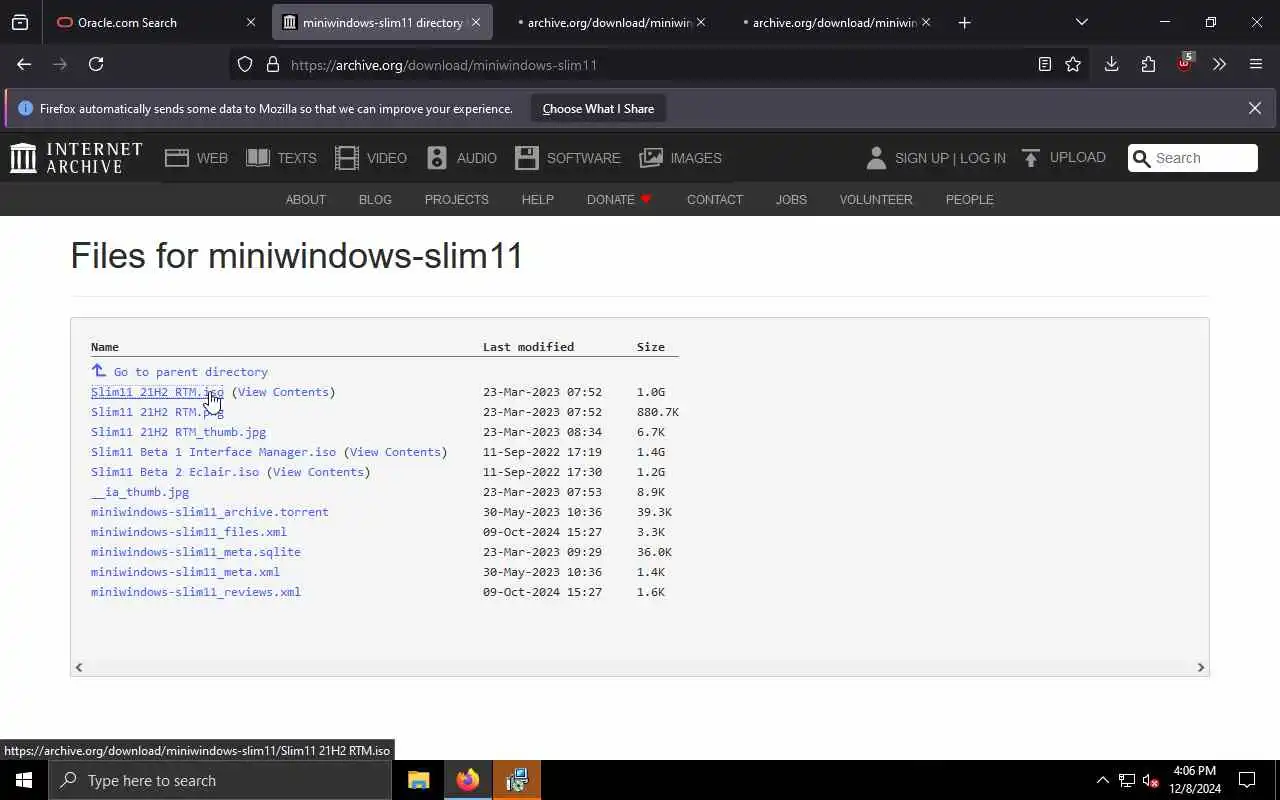This screenshot has width=1280, height=800.
Task: Click LOG IN link
Action: pos(982,158)
